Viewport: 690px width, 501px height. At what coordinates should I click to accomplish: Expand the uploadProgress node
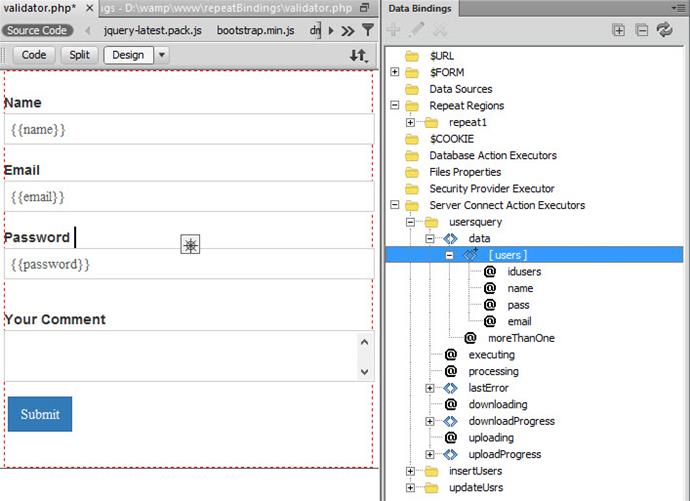429,454
